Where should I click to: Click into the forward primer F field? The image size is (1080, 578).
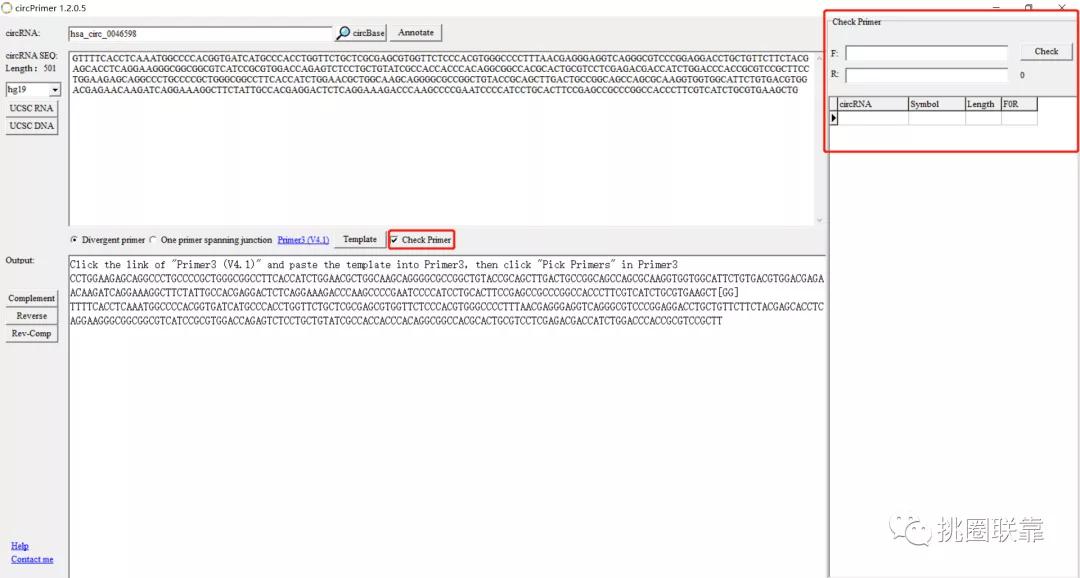point(926,53)
